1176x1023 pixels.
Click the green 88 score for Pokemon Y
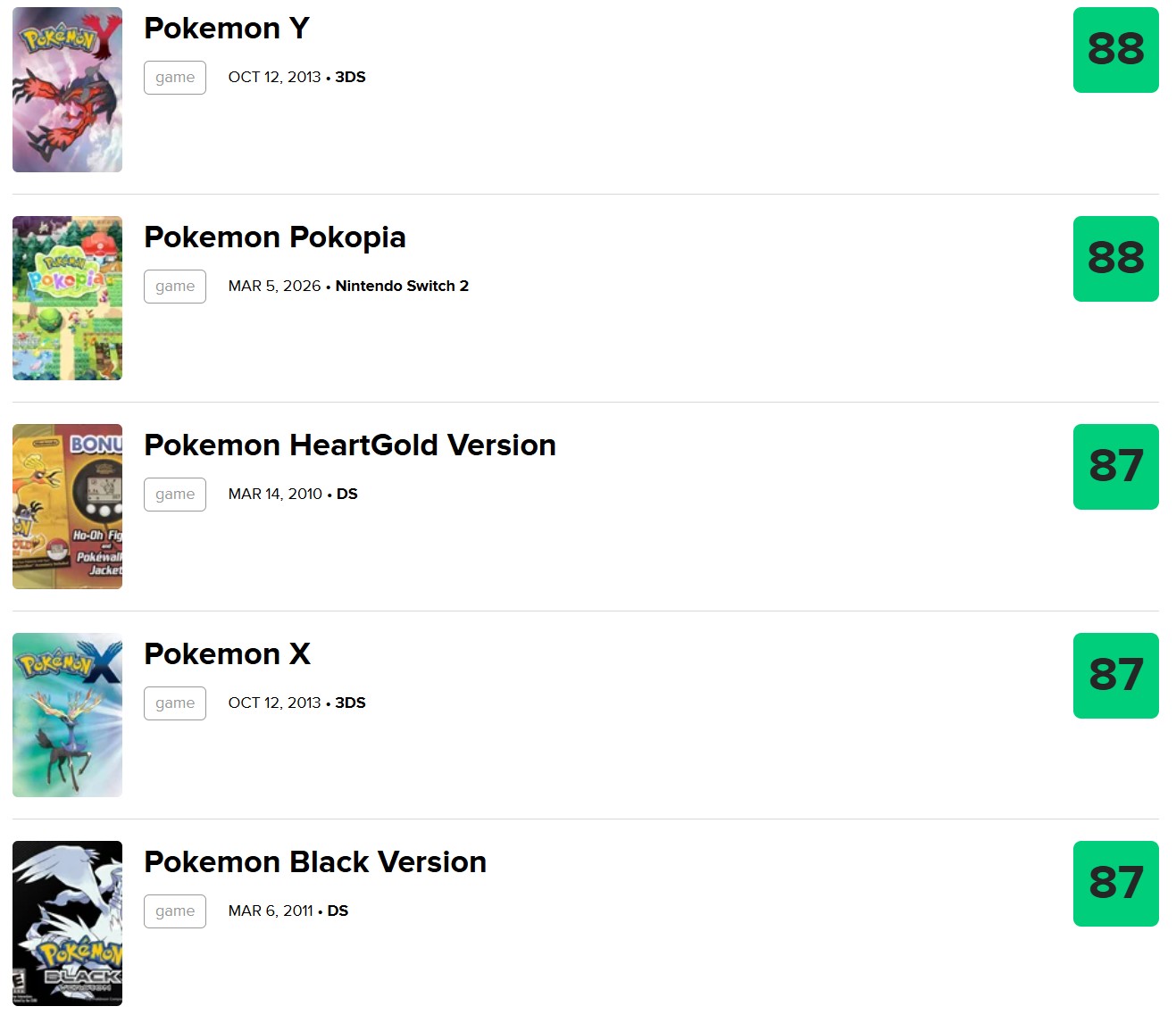[1115, 50]
